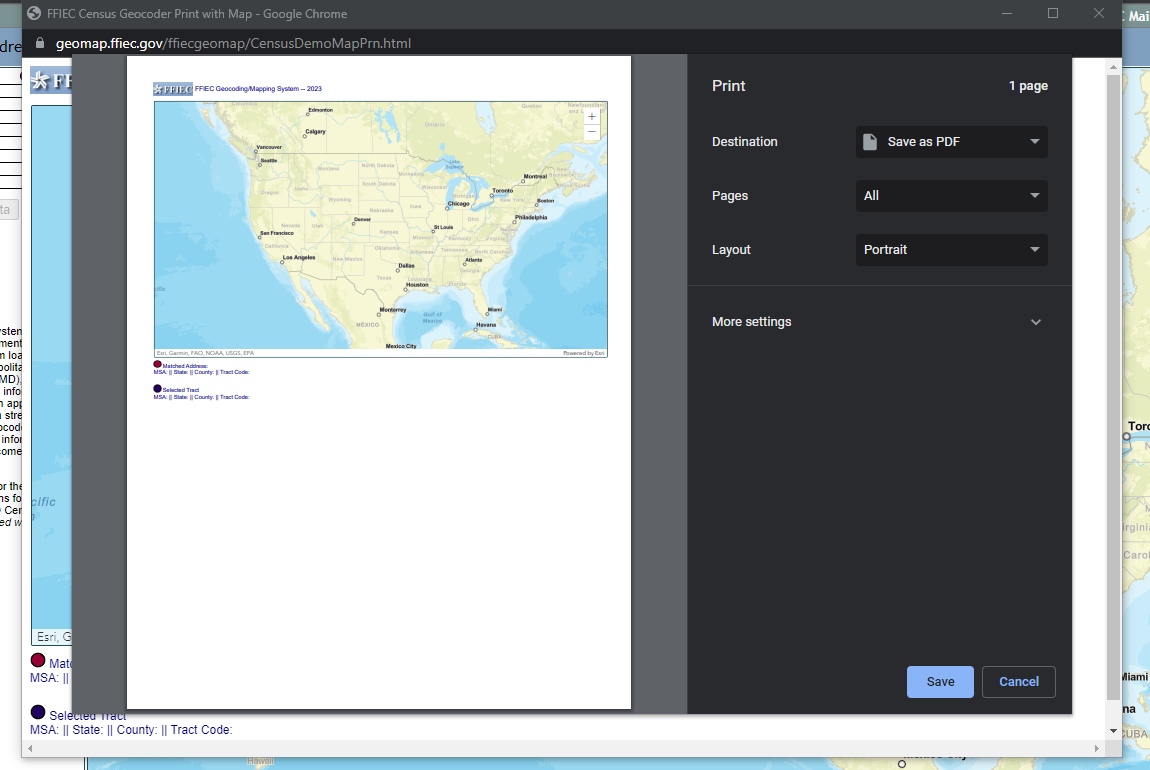This screenshot has width=1150, height=770.
Task: Click the zoom out minus on the map preview
Action: 591,130
